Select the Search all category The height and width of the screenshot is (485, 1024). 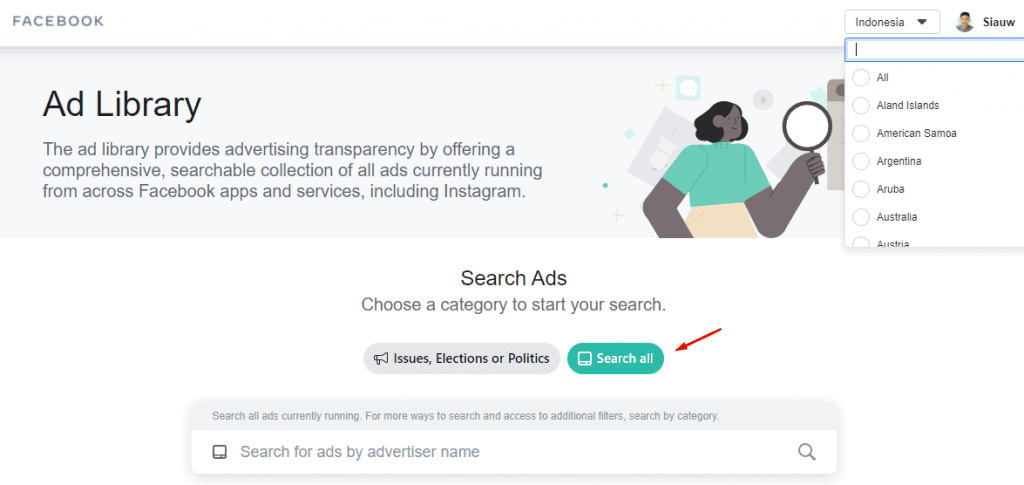coord(615,358)
